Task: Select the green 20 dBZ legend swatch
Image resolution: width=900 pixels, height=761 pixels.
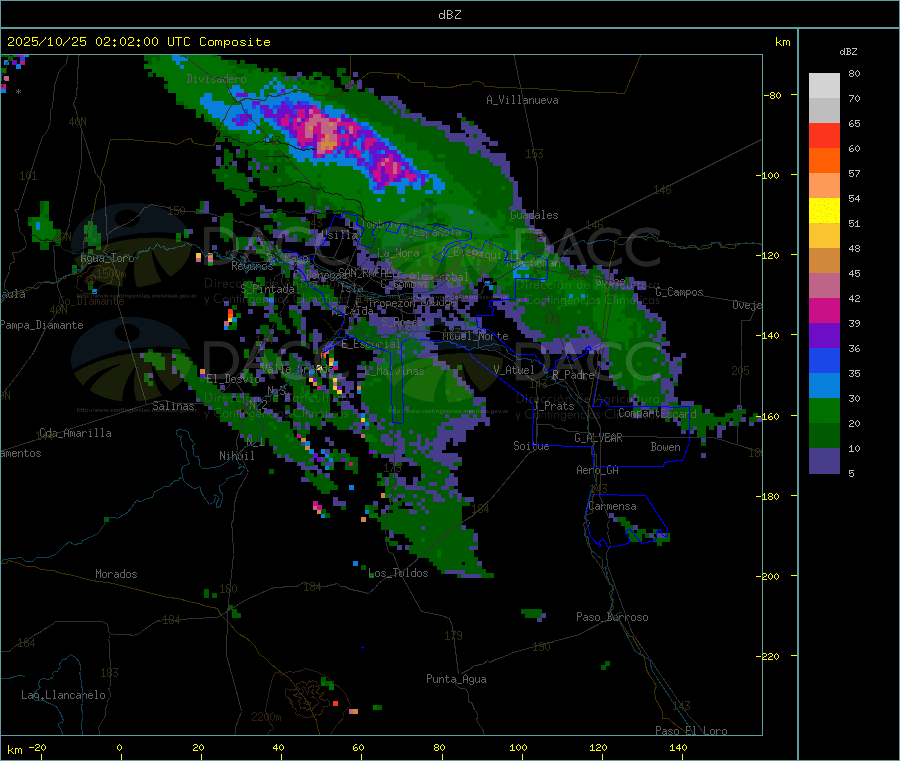Action: [824, 410]
